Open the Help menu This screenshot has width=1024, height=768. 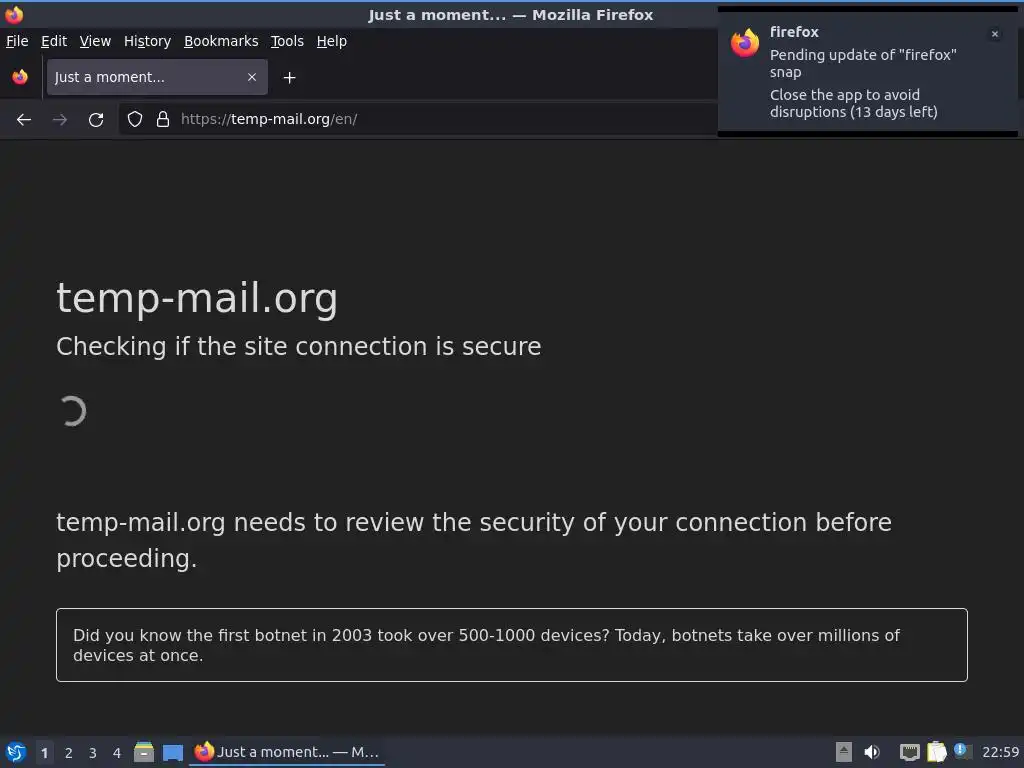click(x=332, y=41)
